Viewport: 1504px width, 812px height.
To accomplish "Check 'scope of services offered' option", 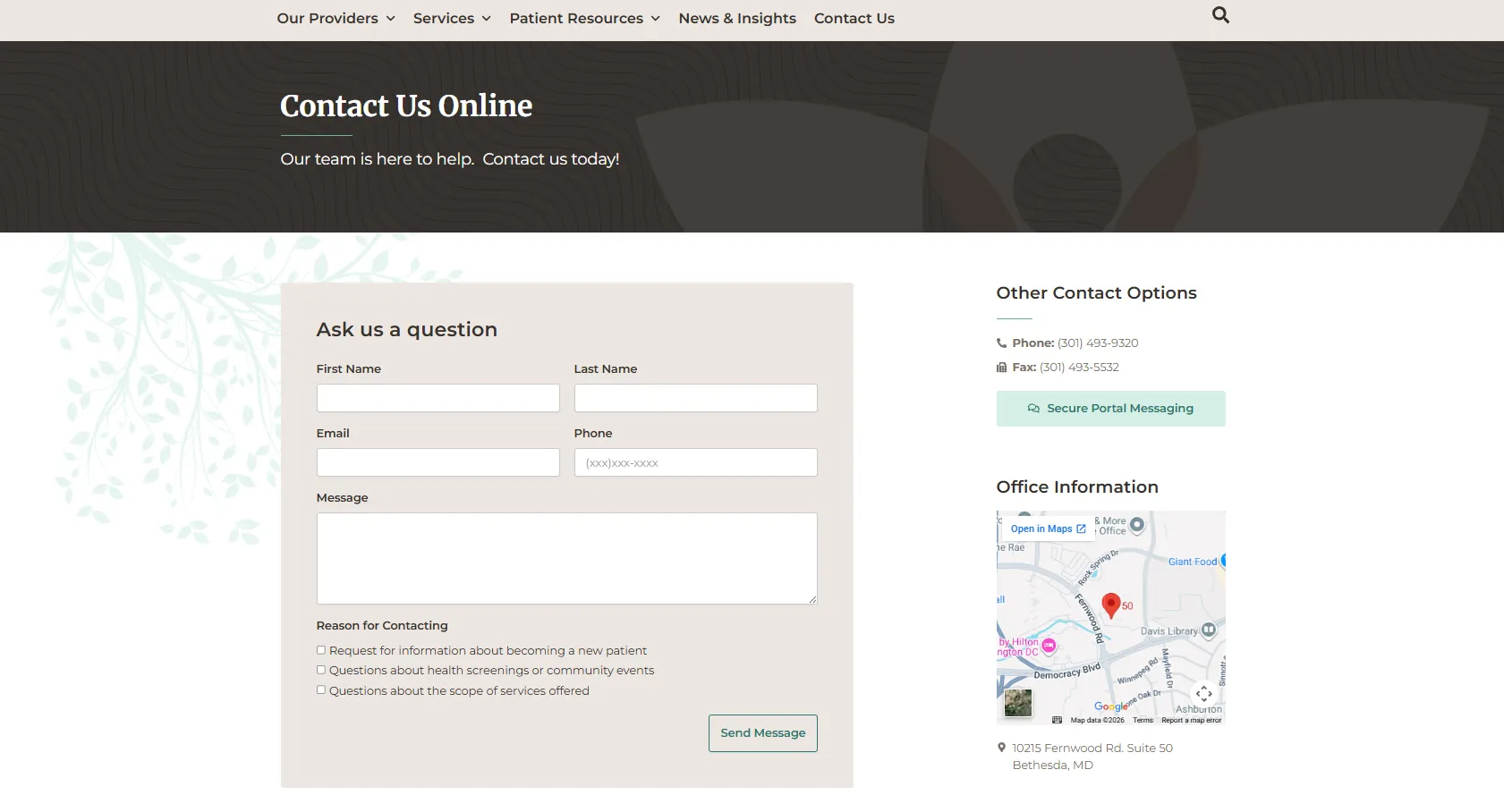I will click(x=321, y=689).
